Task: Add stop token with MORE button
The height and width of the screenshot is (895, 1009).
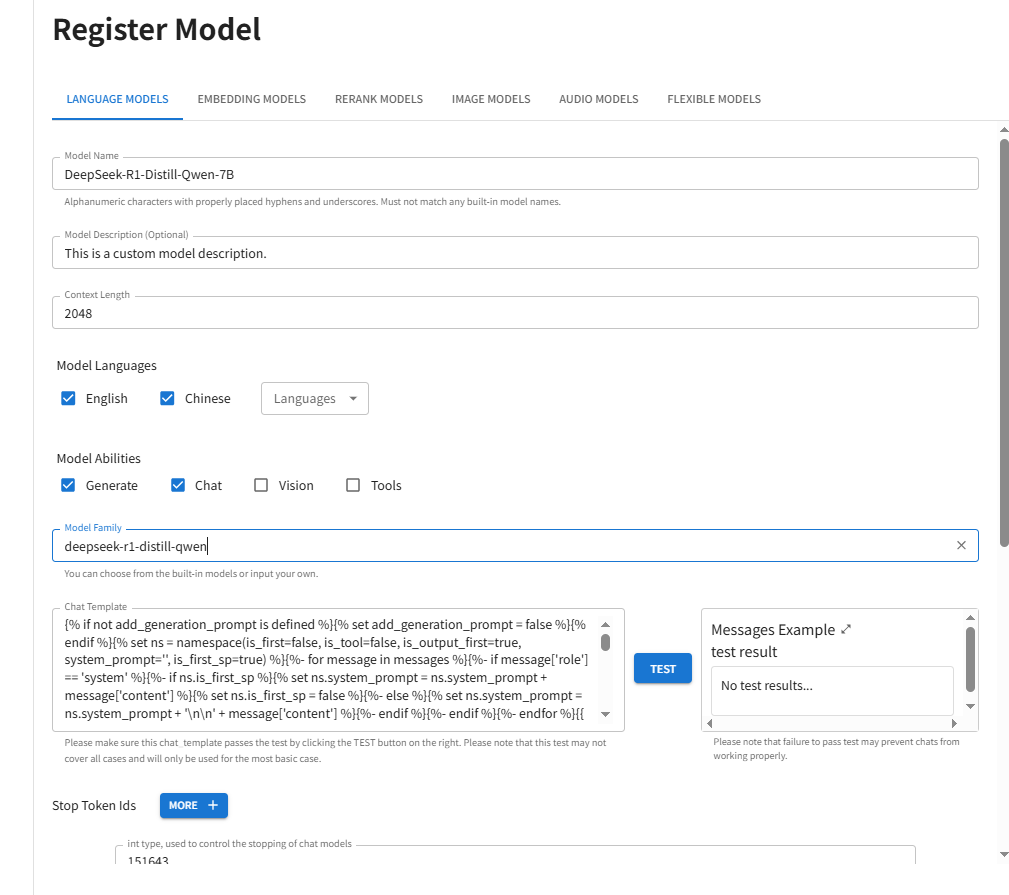Action: [193, 805]
